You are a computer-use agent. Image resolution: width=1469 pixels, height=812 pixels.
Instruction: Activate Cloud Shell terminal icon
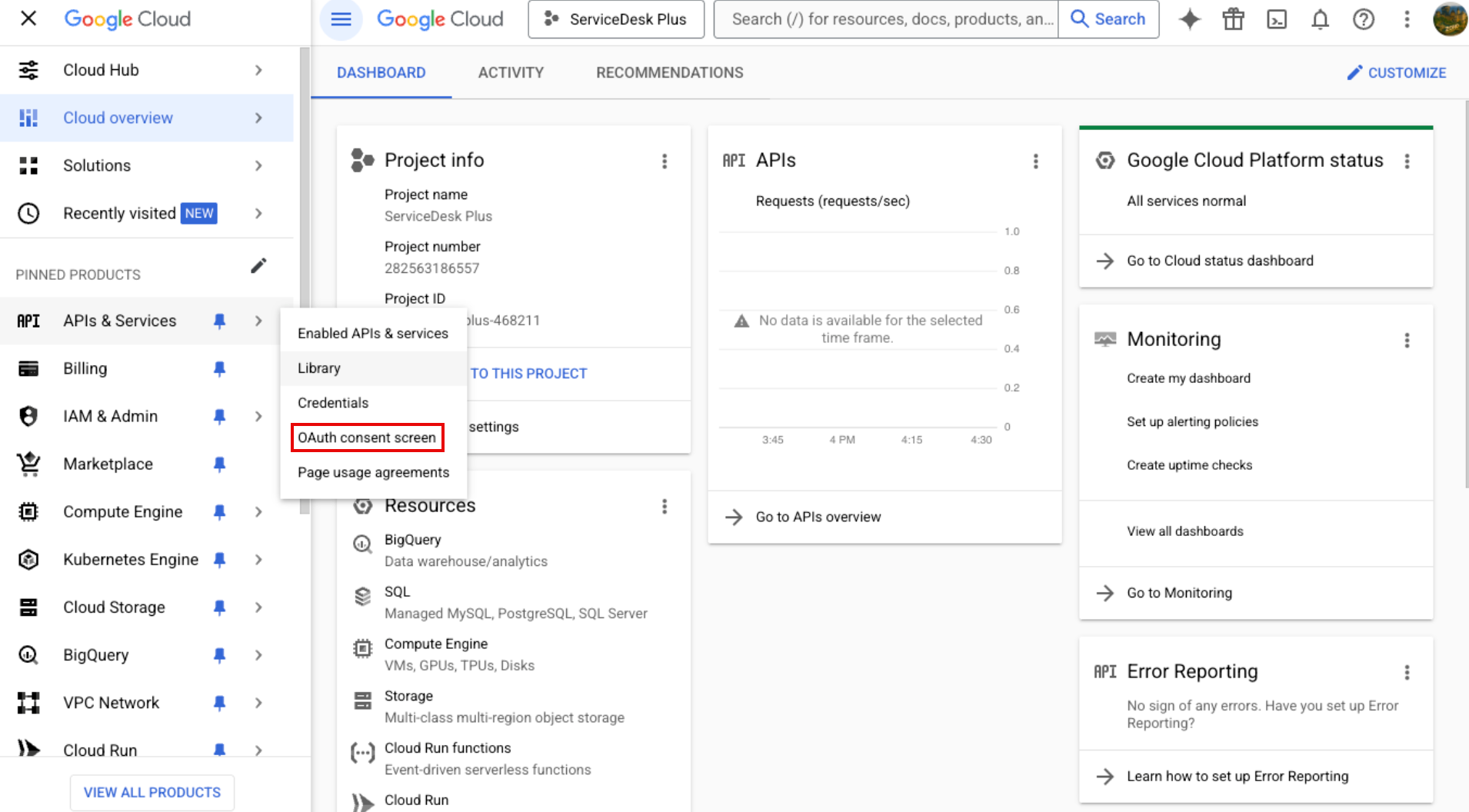point(1277,19)
